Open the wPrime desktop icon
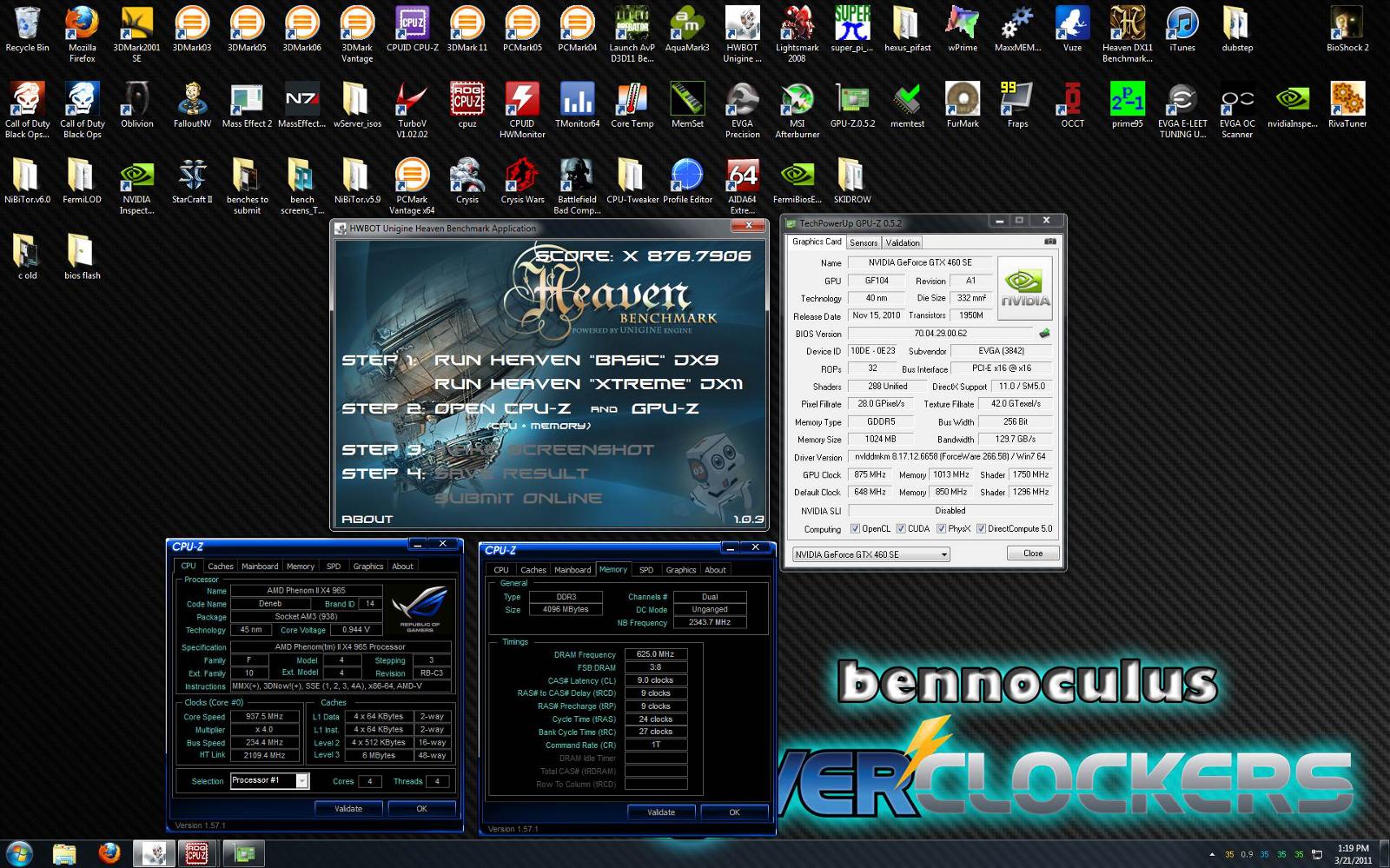This screenshot has width=1390, height=868. coord(963,29)
